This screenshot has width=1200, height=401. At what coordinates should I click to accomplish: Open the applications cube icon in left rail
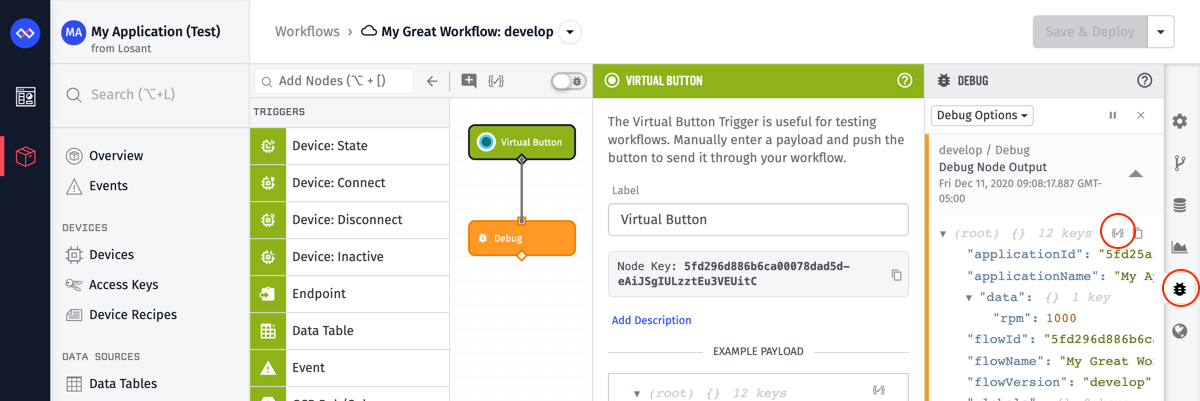pyautogui.click(x=25, y=156)
